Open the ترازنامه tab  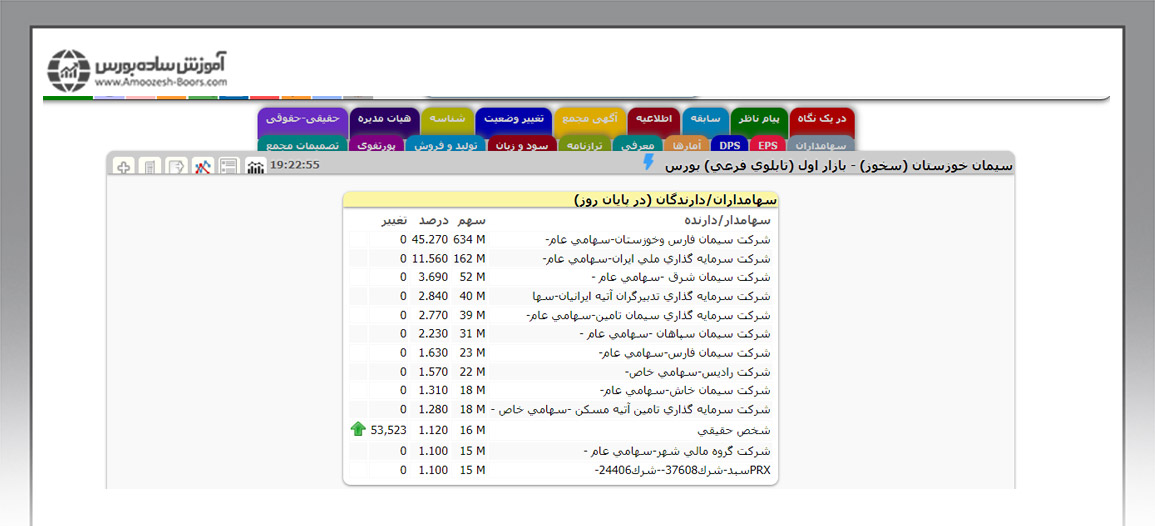(581, 146)
